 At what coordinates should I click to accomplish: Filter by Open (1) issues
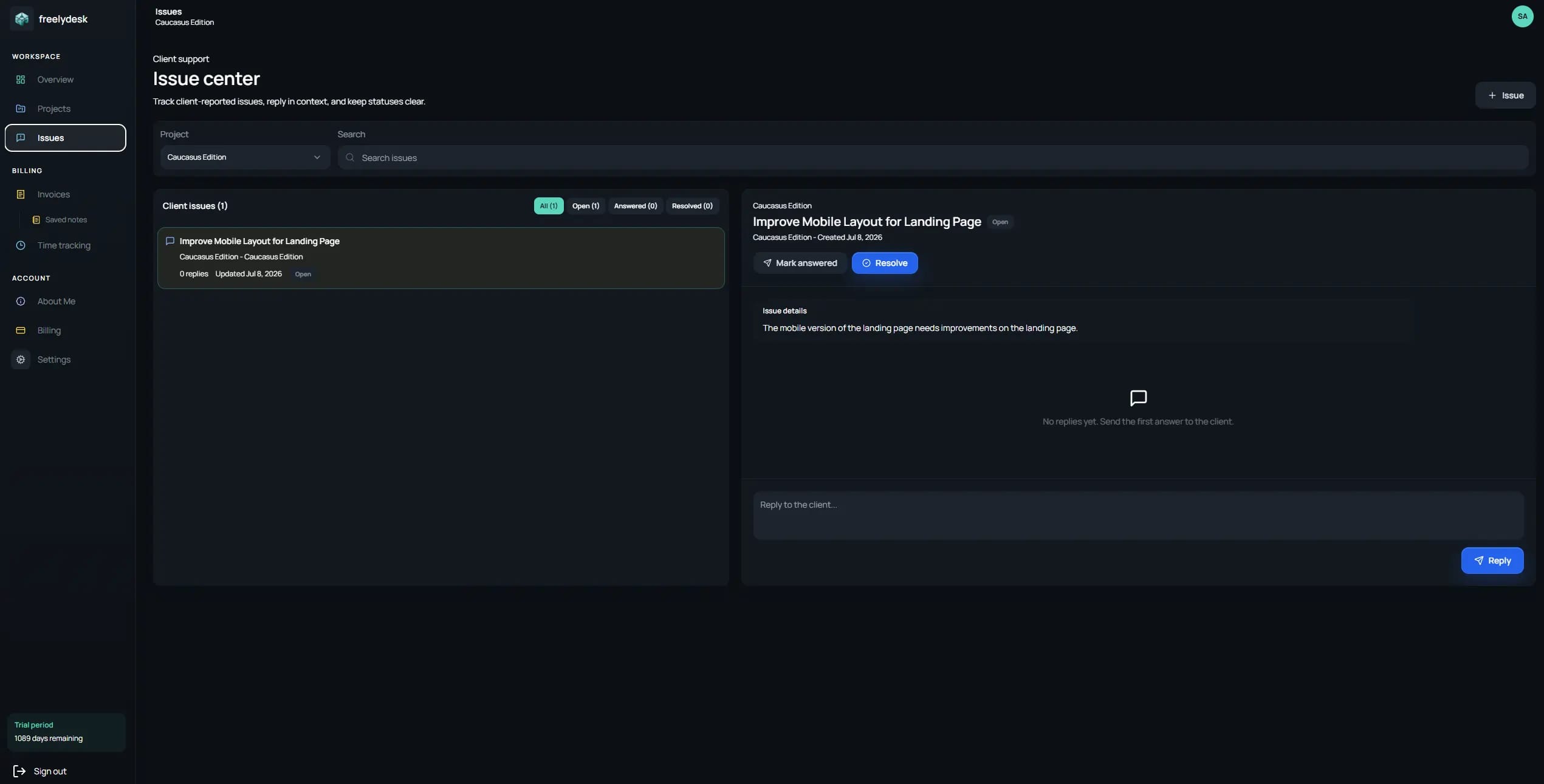(585, 206)
